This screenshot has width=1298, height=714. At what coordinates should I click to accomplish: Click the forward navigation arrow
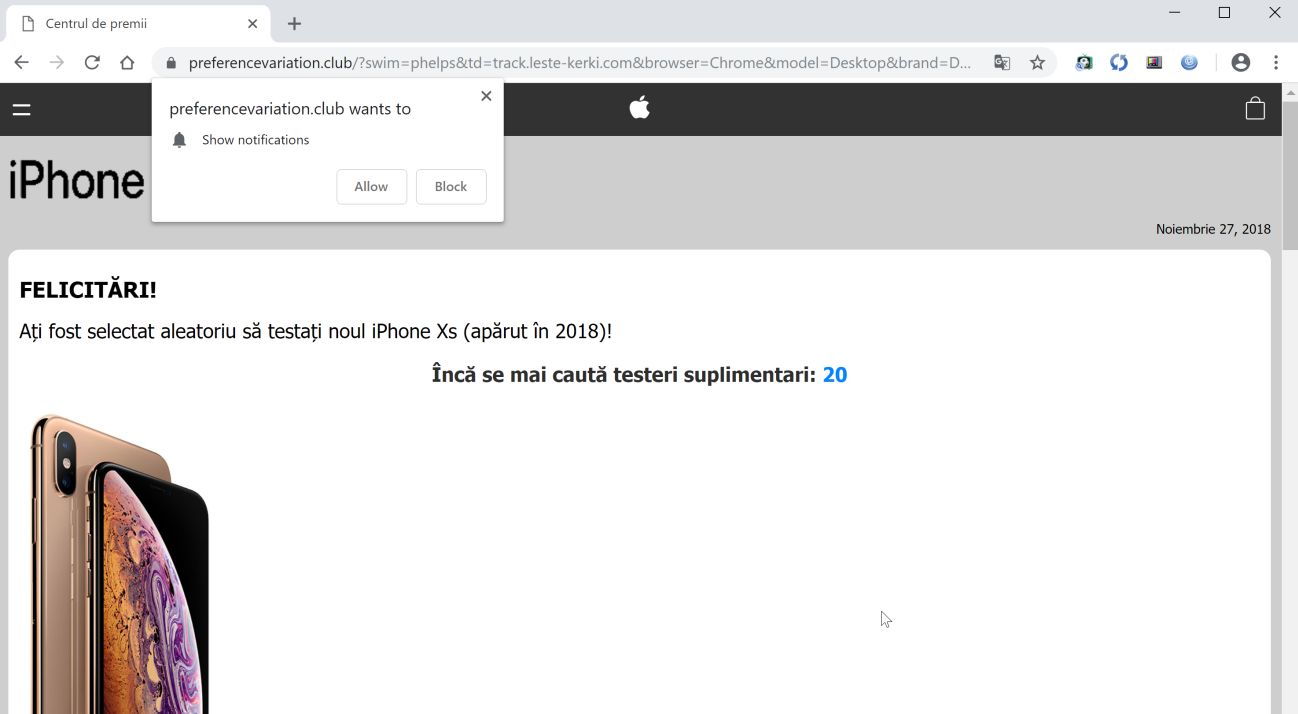[57, 62]
